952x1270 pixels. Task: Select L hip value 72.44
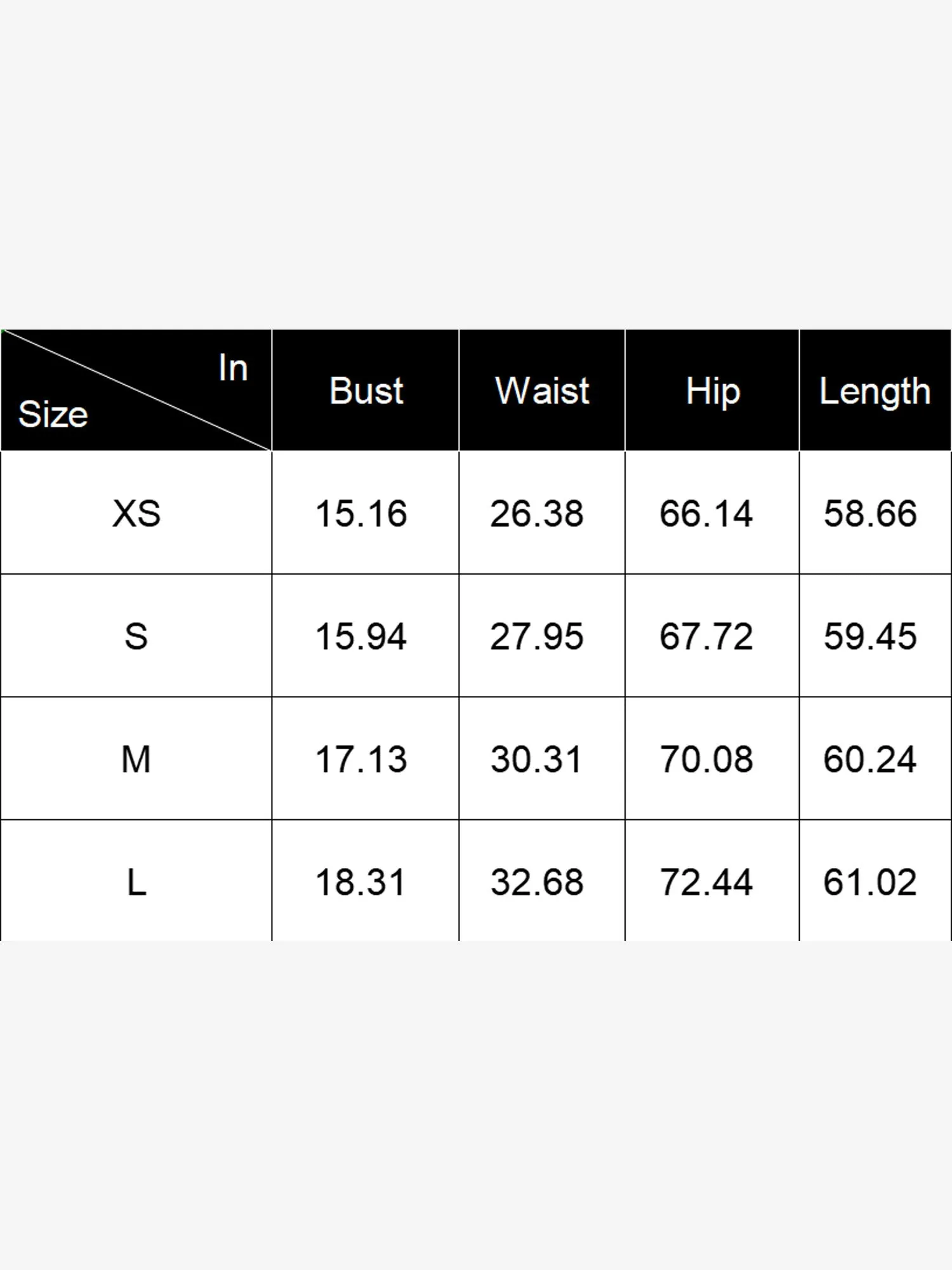(706, 883)
